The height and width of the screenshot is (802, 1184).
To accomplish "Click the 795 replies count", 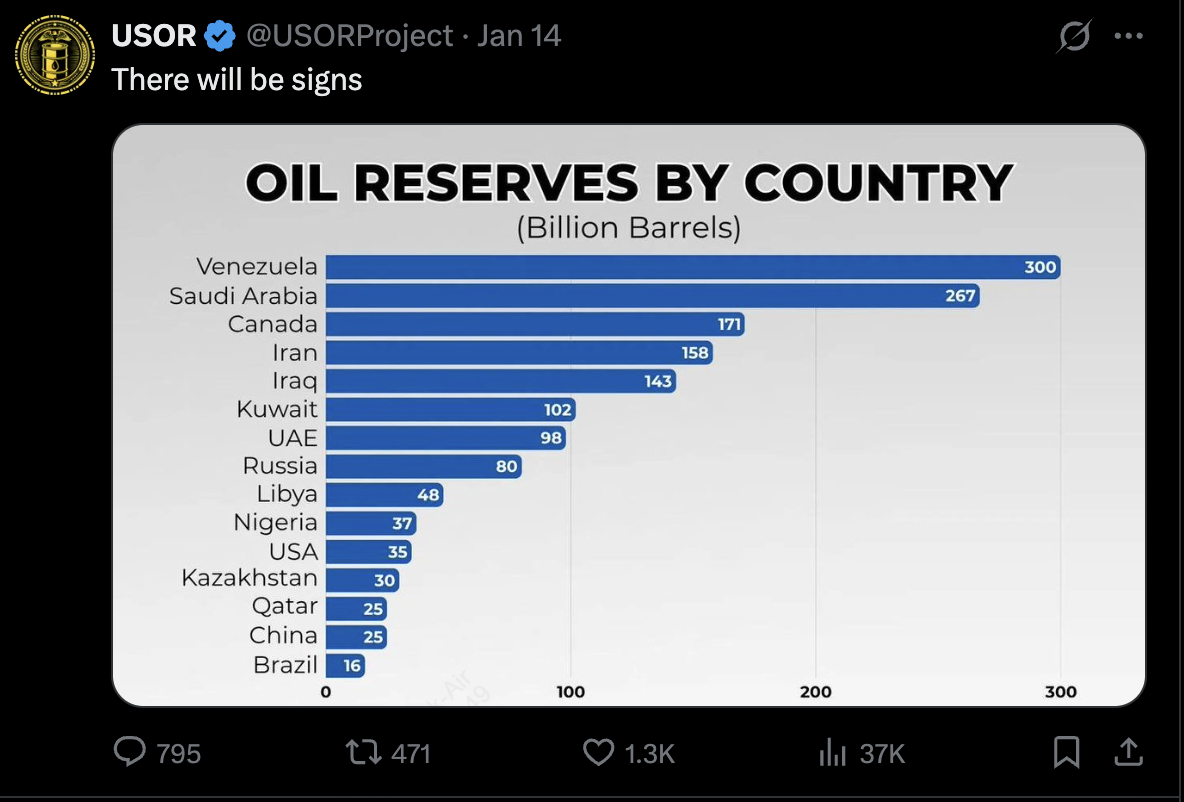I will pyautogui.click(x=179, y=753).
